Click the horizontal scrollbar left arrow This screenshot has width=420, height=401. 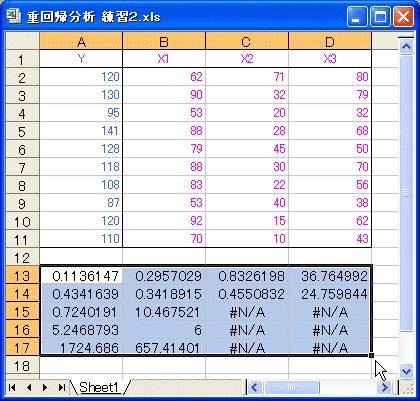tap(255, 387)
